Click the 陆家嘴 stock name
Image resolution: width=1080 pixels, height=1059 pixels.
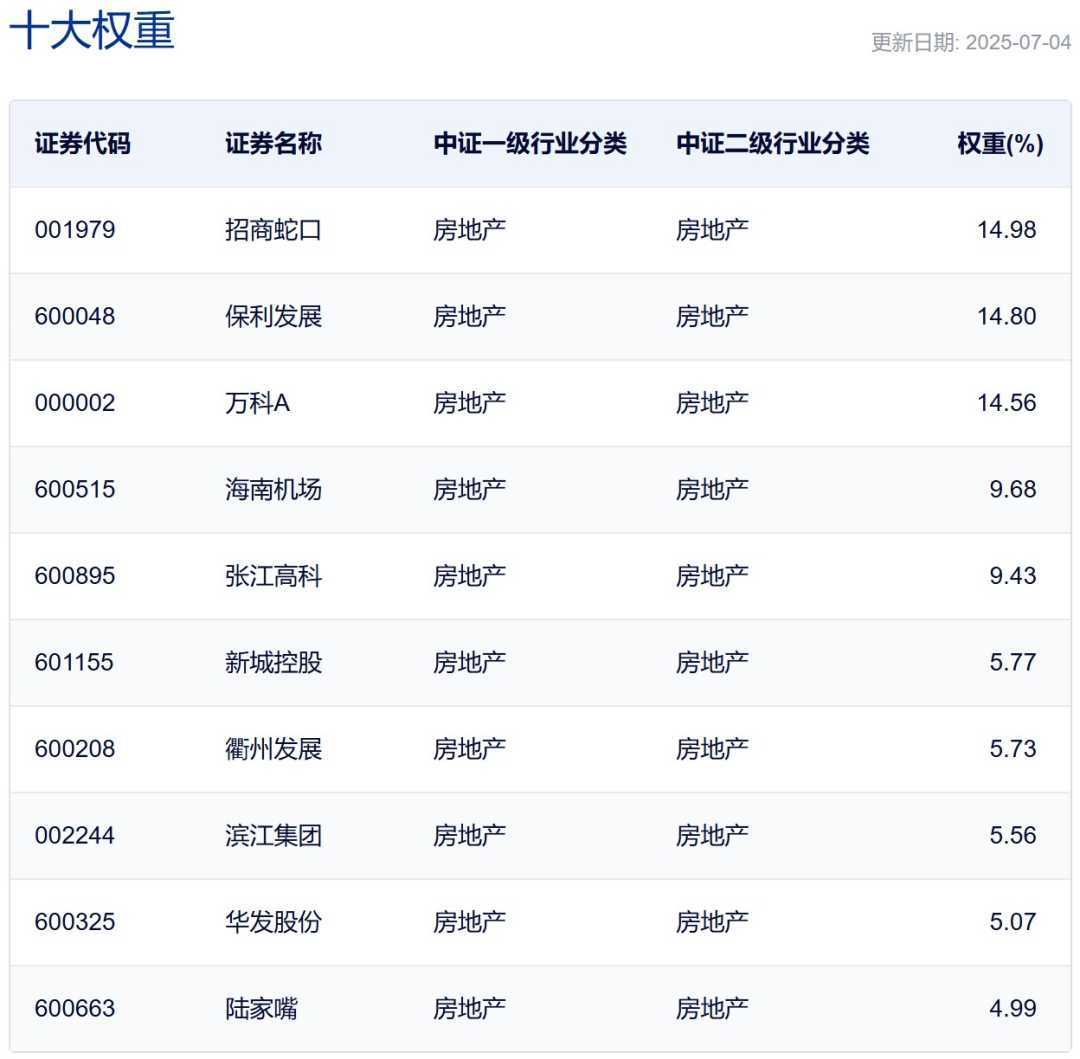coord(262,1009)
